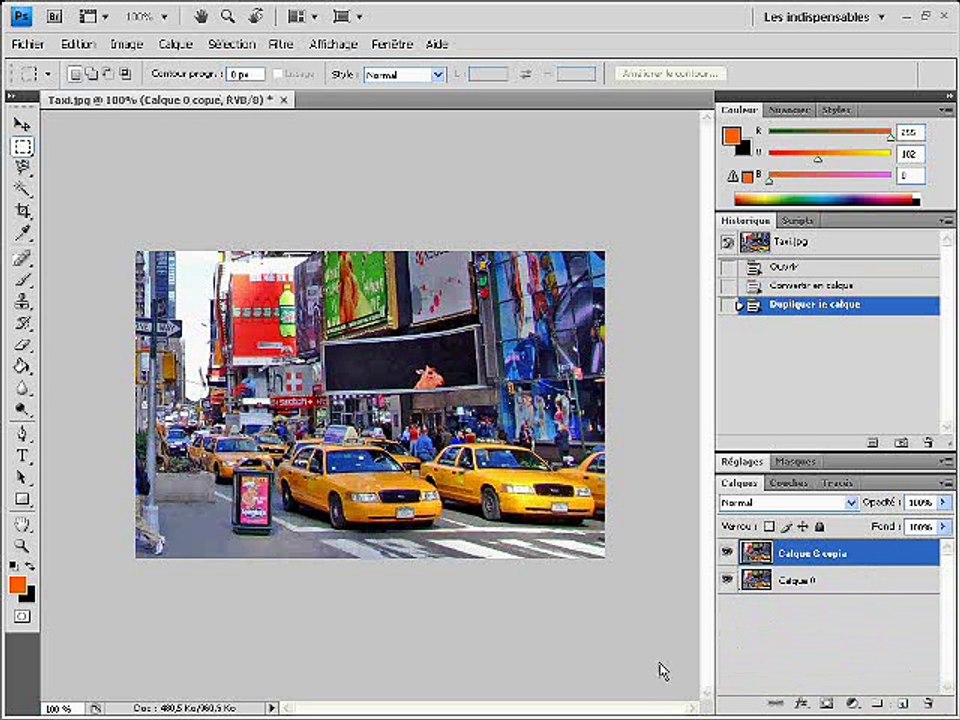Select the Eyedropper tool

click(23, 232)
